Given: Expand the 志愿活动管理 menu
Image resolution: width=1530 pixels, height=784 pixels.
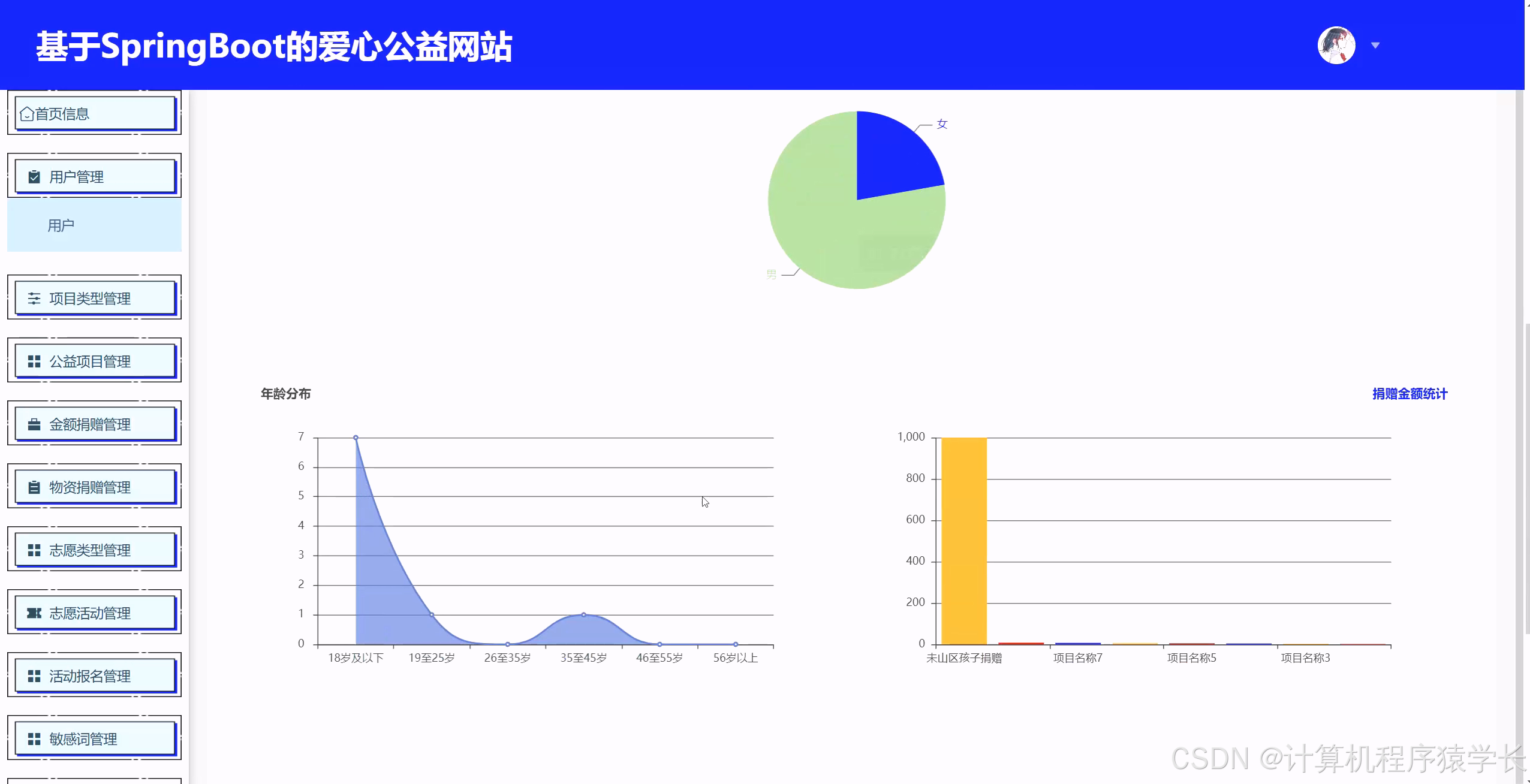Looking at the screenshot, I should point(94,613).
